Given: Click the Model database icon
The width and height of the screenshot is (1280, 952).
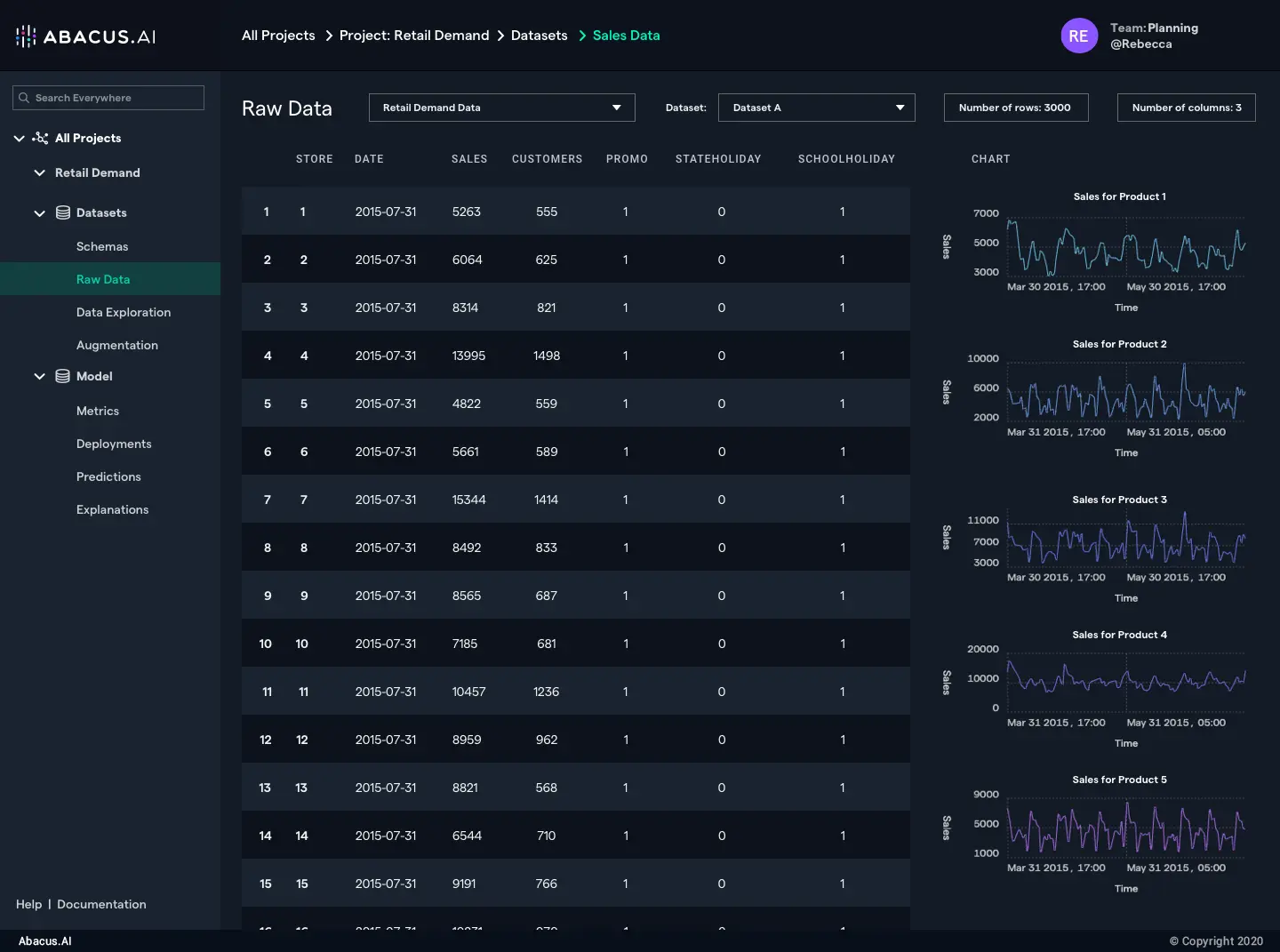Looking at the screenshot, I should point(63,376).
